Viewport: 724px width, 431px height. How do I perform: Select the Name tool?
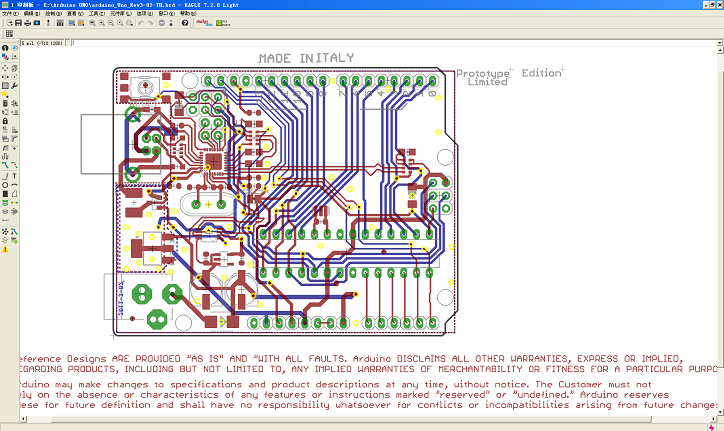pos(5,130)
